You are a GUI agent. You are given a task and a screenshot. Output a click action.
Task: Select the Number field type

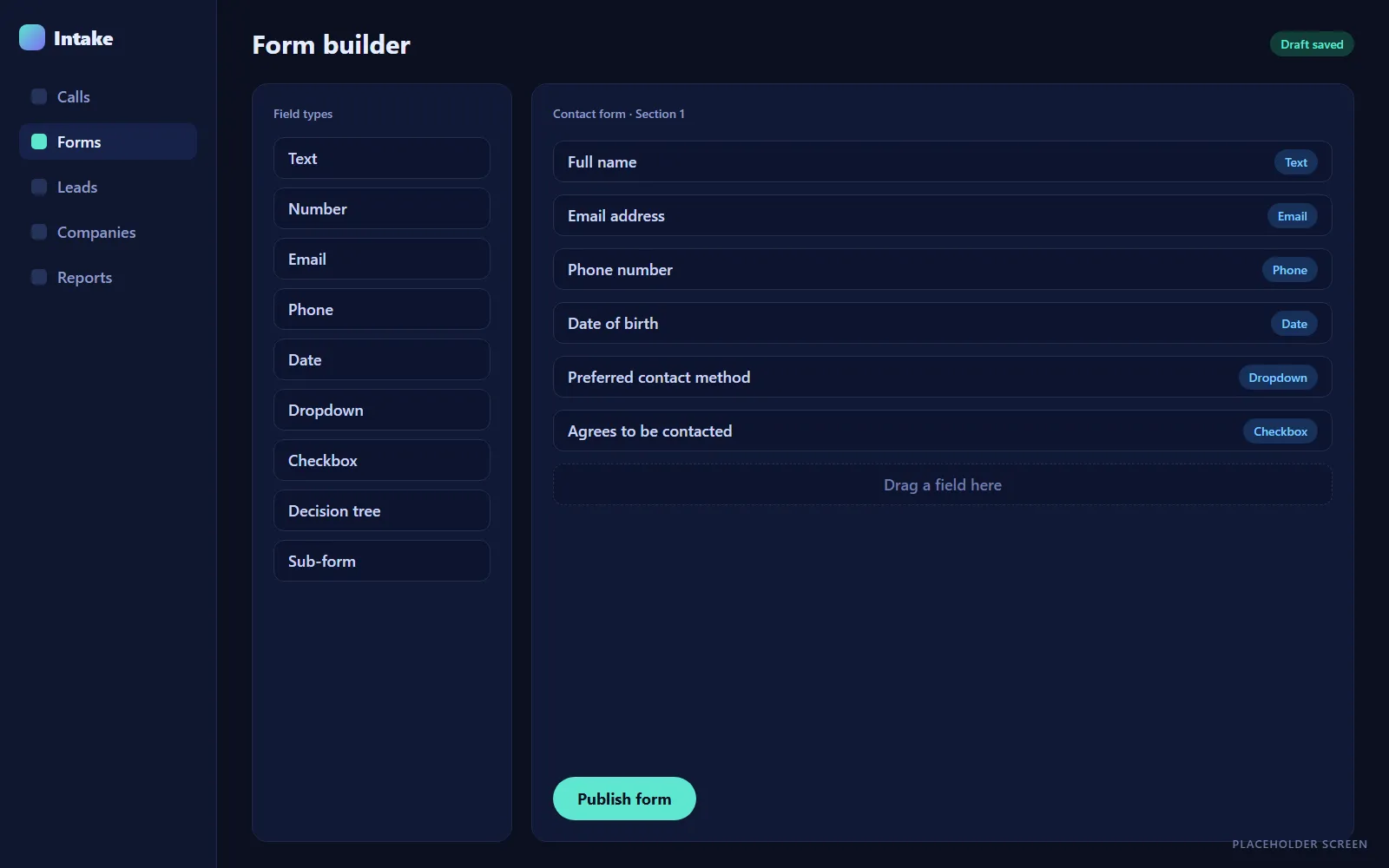point(382,208)
